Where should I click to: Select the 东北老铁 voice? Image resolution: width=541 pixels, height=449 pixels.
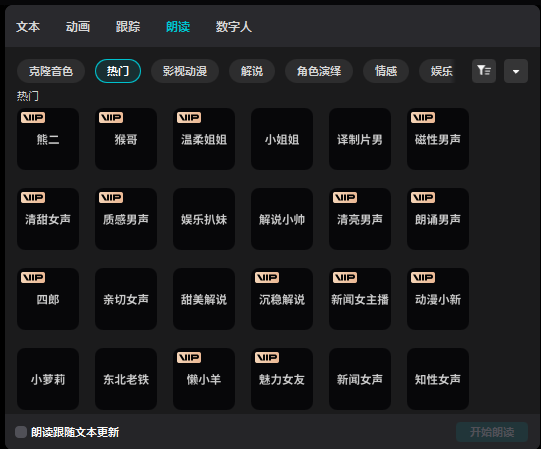point(126,379)
